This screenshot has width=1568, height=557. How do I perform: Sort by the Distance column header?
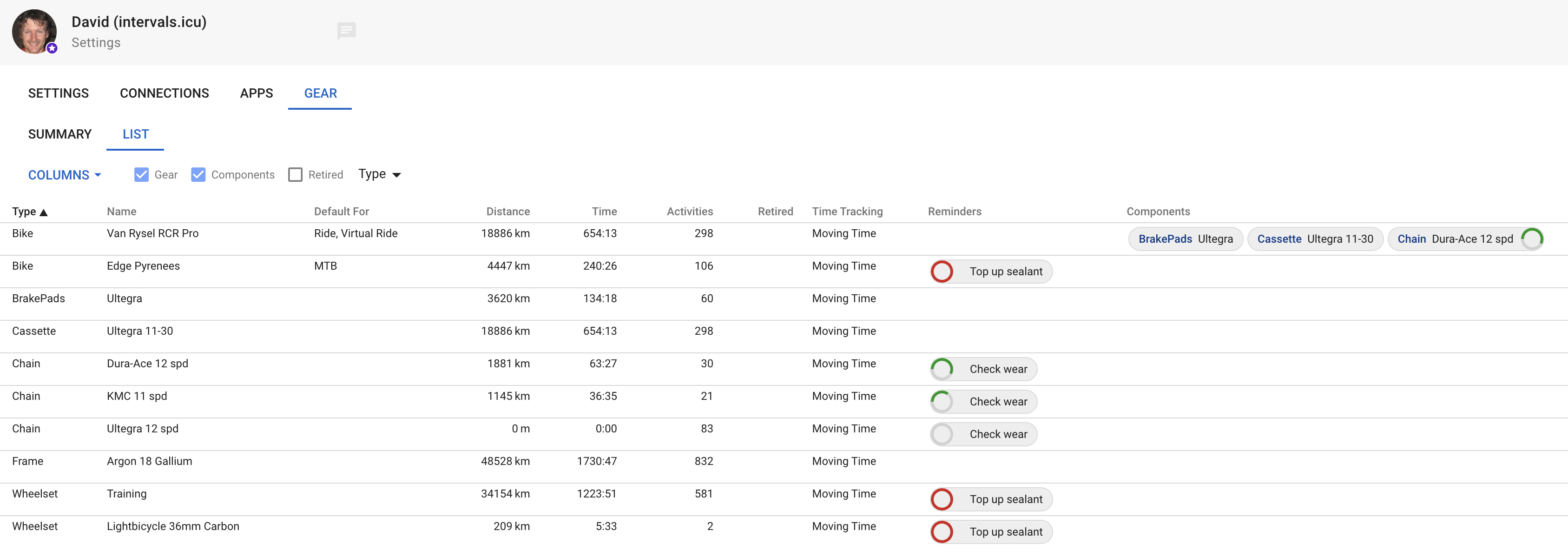click(507, 212)
